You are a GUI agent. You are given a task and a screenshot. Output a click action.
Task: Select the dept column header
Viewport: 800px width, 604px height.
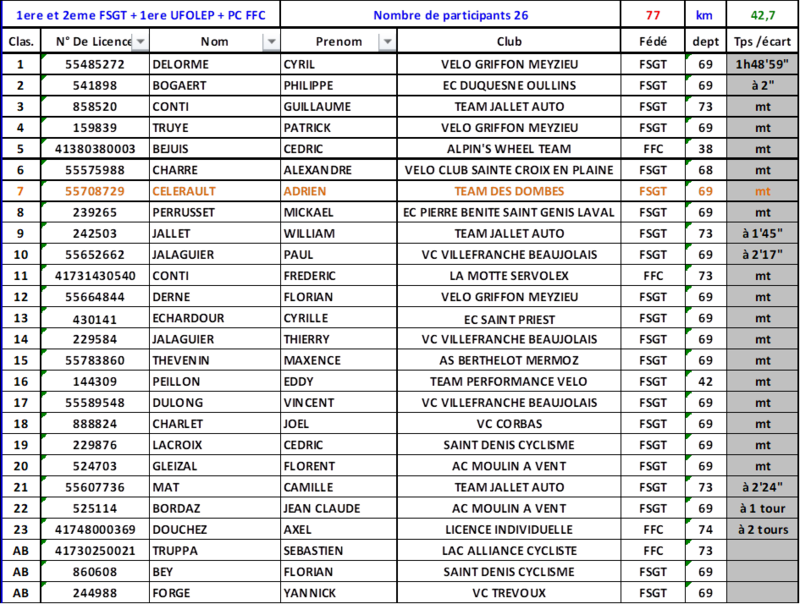pos(705,41)
